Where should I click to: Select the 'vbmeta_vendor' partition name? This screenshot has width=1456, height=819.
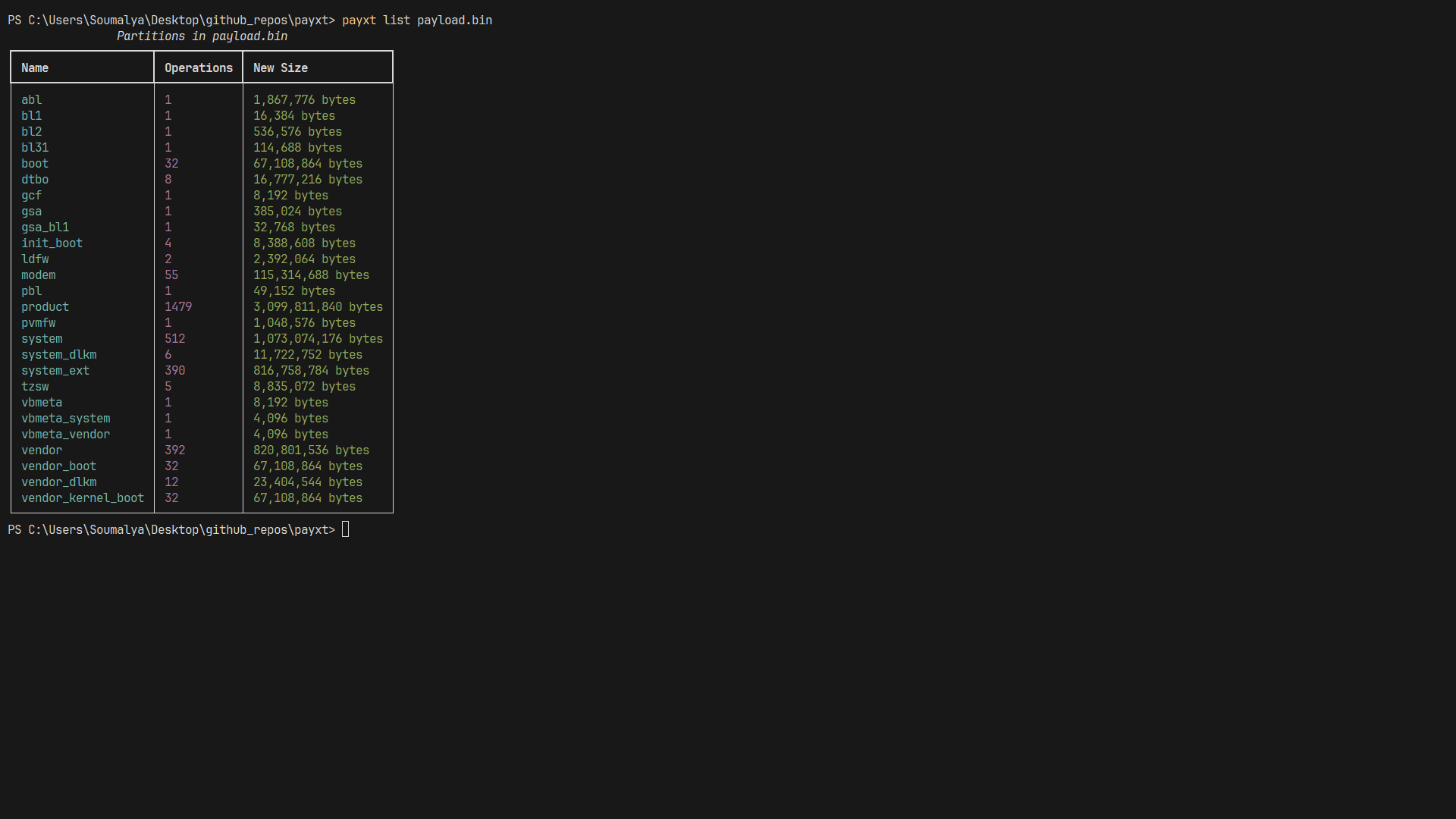tap(66, 435)
